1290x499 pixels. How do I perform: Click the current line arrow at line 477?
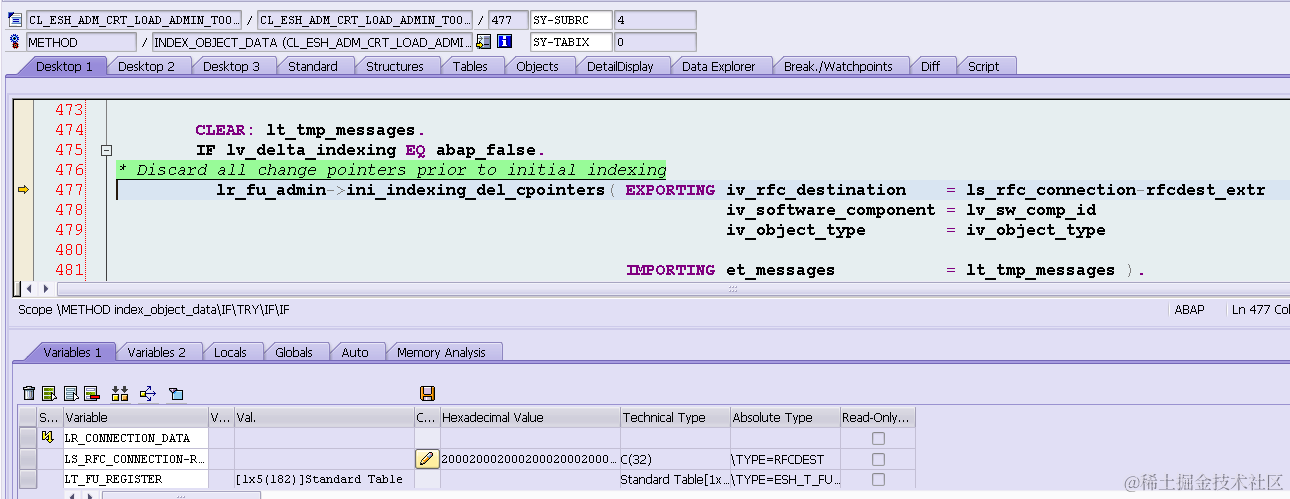(x=24, y=190)
